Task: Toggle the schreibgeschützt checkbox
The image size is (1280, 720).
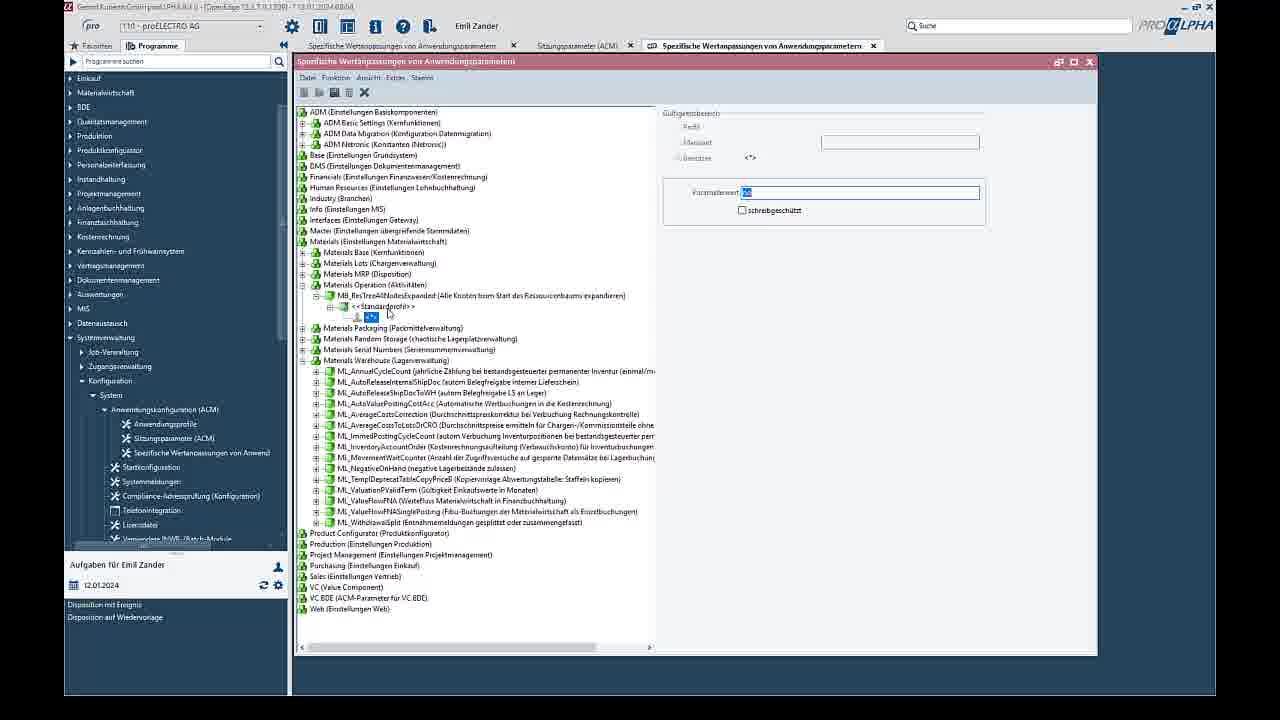Action: [742, 210]
